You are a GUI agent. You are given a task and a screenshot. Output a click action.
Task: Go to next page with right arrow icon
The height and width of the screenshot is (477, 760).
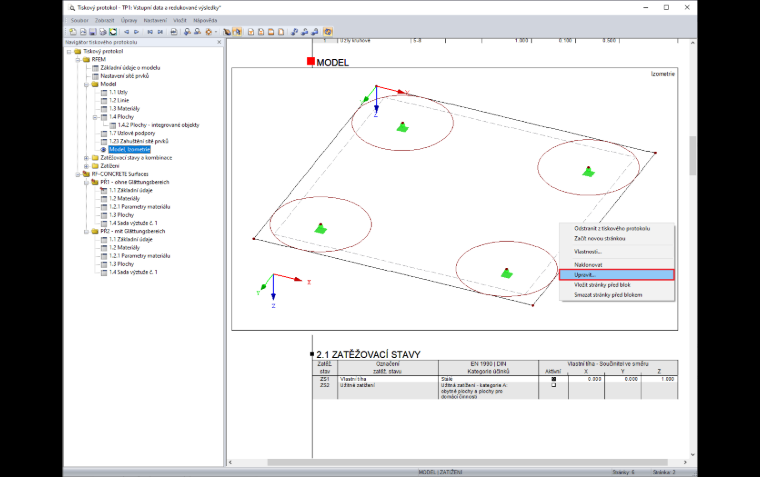pyautogui.click(x=136, y=32)
